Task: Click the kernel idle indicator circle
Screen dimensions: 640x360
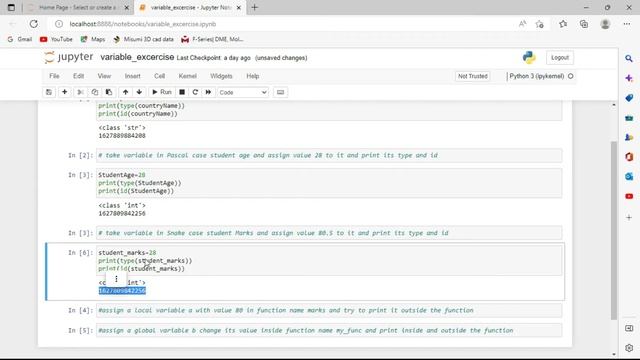Action: point(571,76)
